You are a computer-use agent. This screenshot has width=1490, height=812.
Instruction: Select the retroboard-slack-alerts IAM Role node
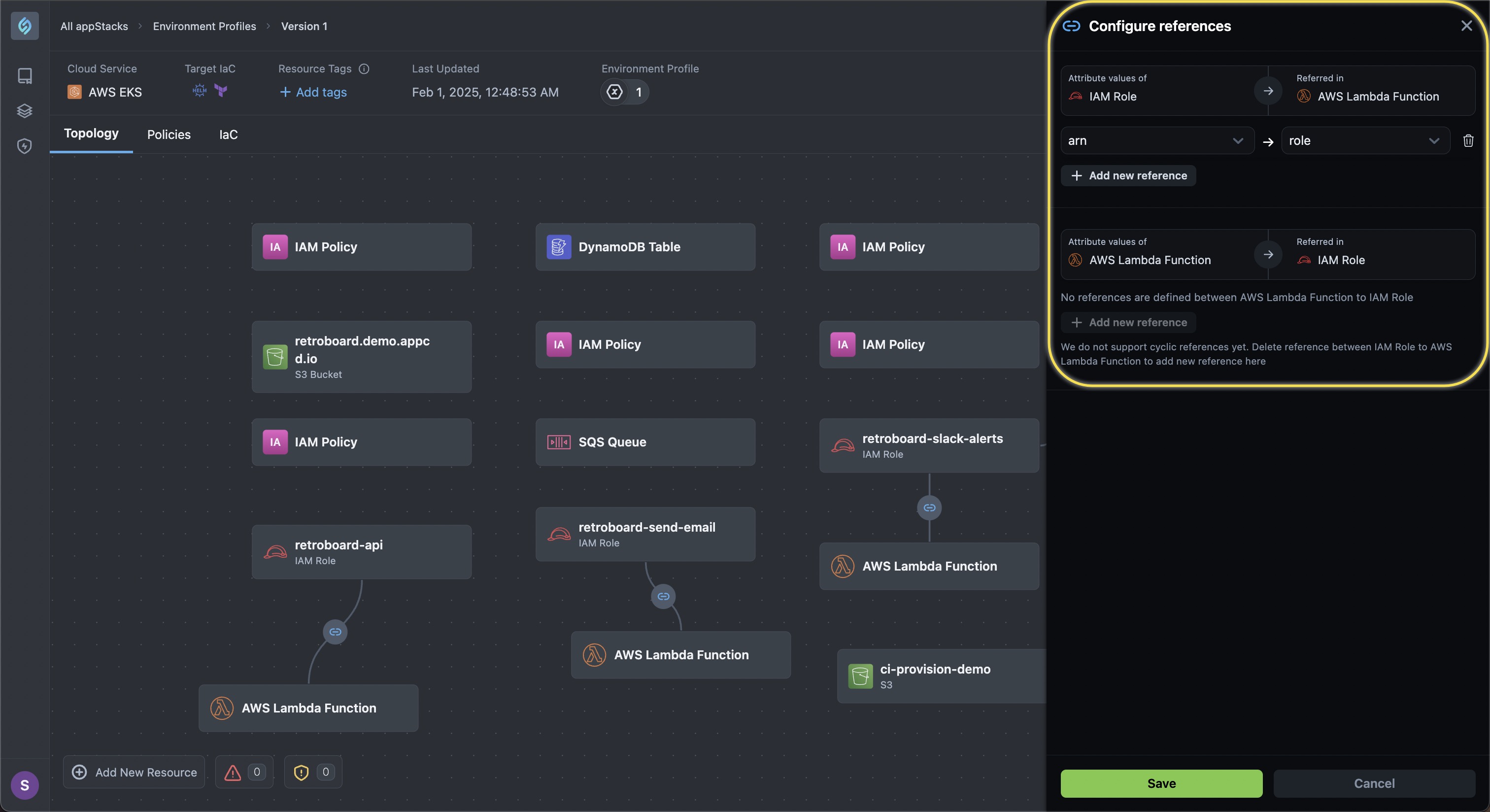click(929, 445)
